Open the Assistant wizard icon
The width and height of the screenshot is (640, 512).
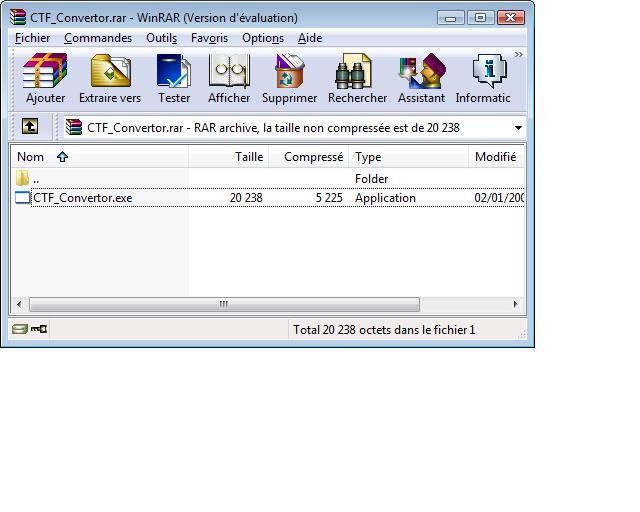[422, 71]
